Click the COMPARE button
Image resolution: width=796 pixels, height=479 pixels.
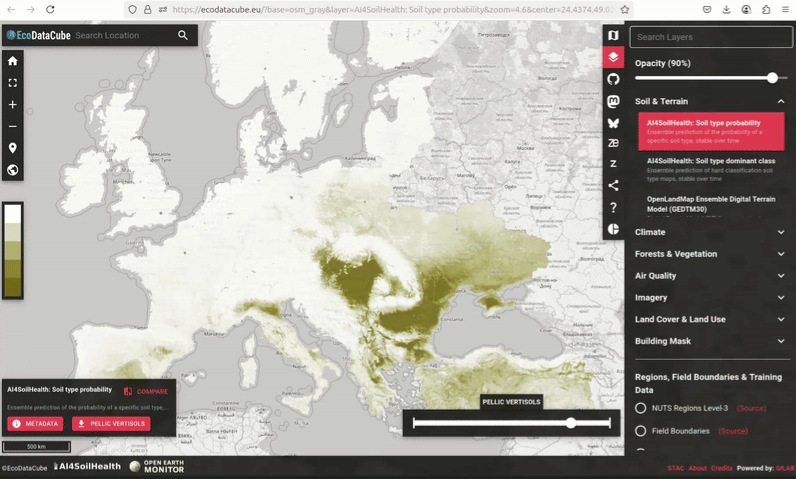coord(146,391)
